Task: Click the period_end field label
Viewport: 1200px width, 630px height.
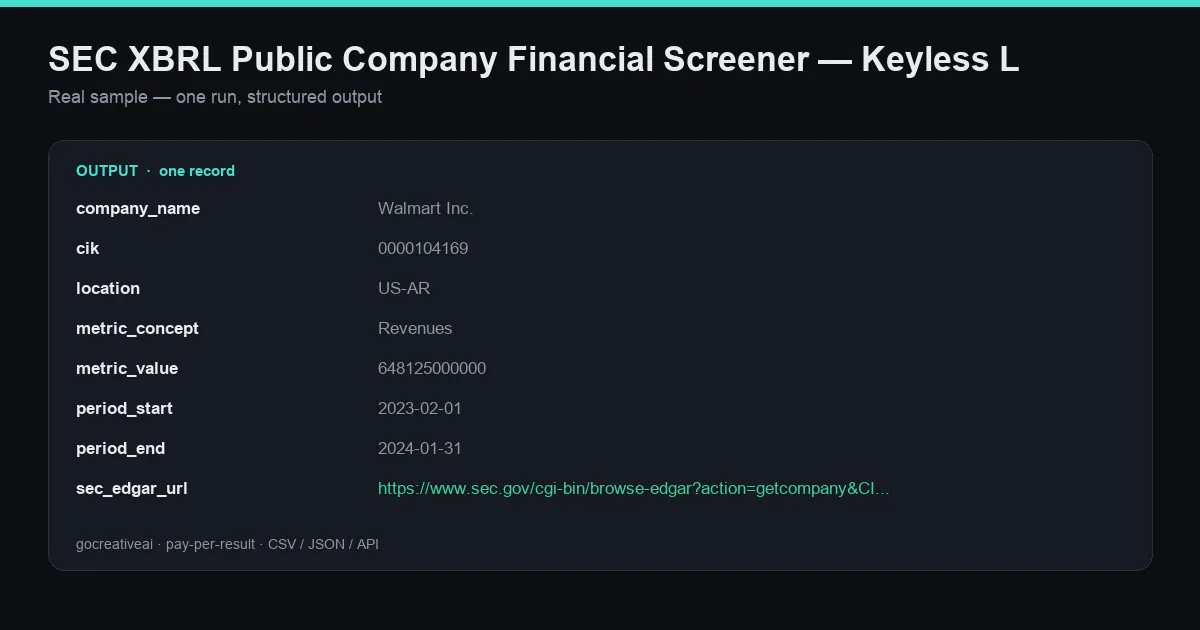Action: (120, 448)
